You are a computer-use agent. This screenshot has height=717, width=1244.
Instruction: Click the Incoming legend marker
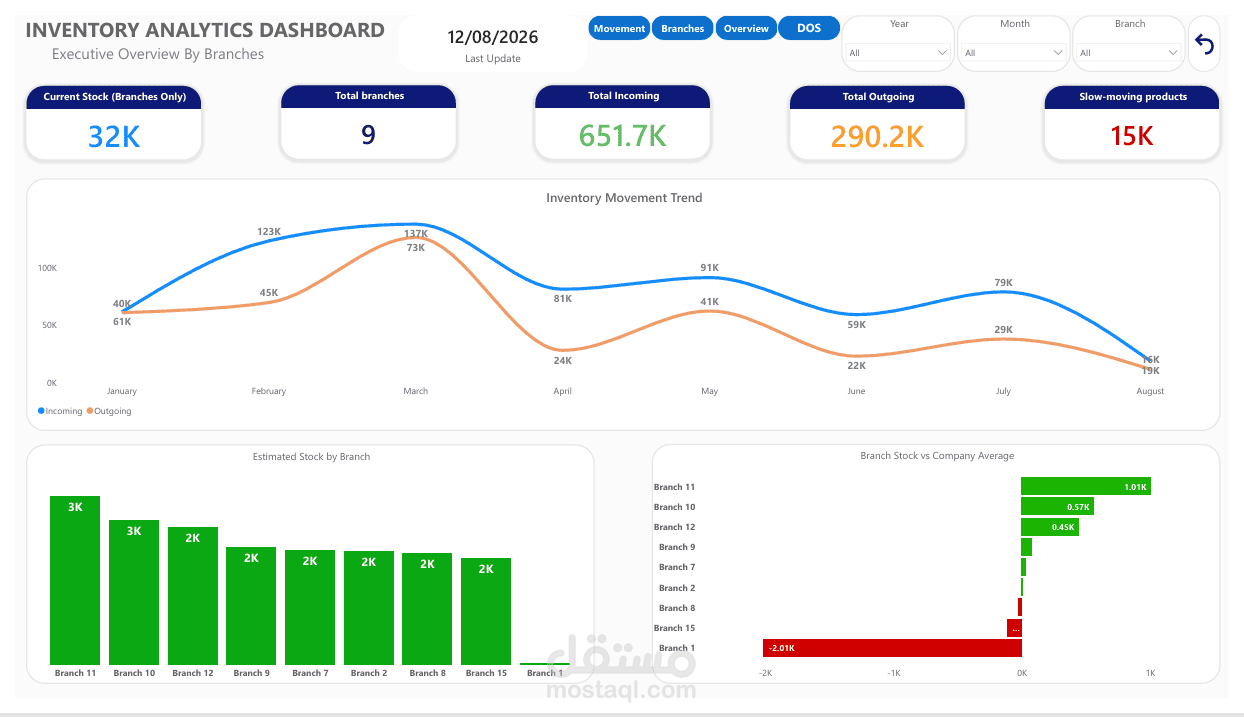click(41, 411)
